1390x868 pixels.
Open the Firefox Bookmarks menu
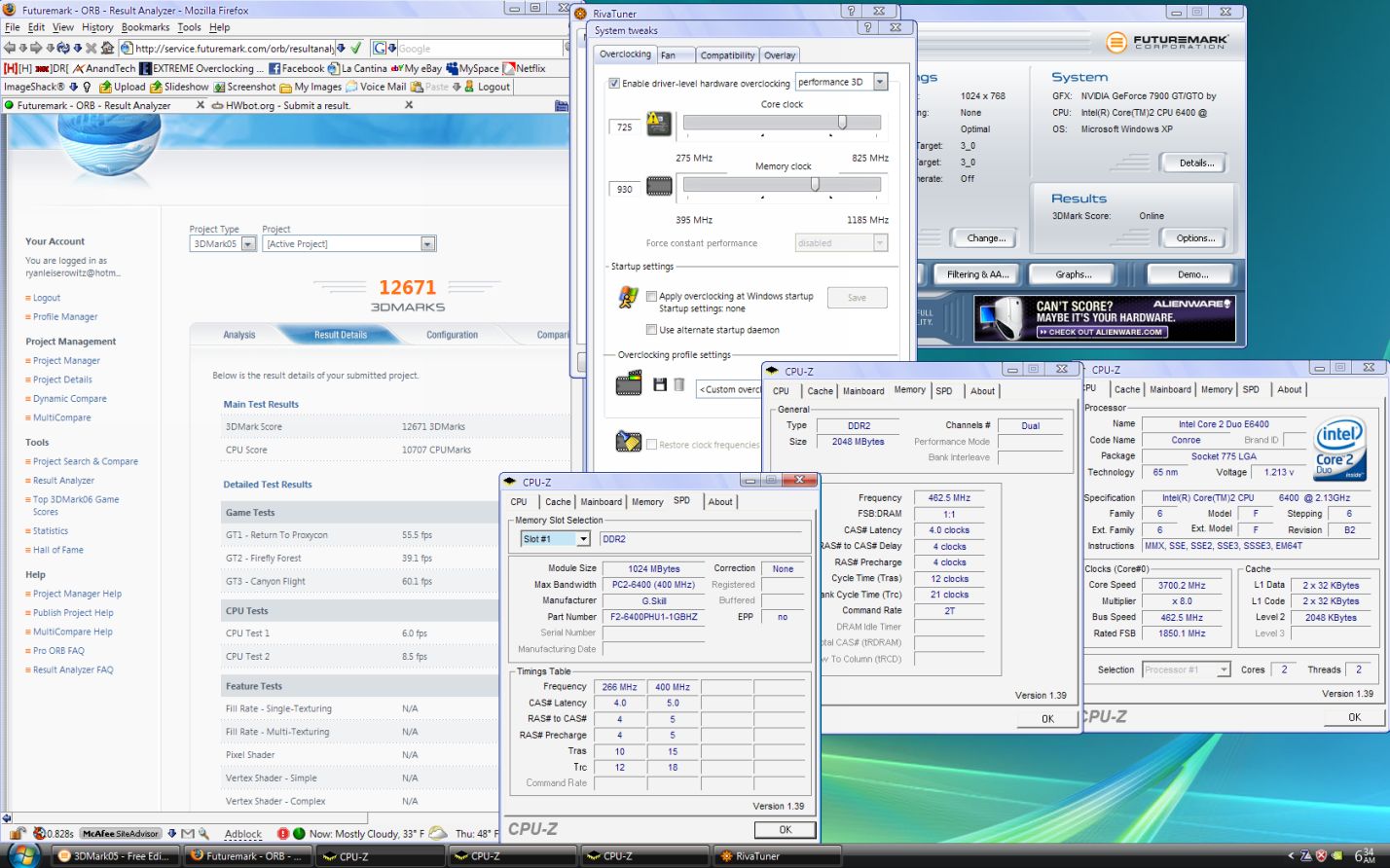pos(145,27)
